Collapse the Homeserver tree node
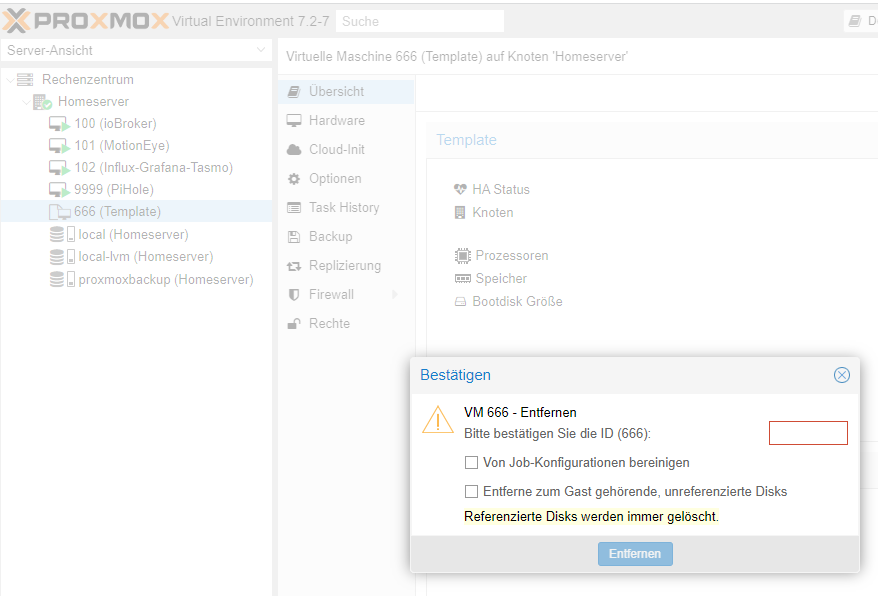This screenshot has width=878, height=596. tap(26, 102)
